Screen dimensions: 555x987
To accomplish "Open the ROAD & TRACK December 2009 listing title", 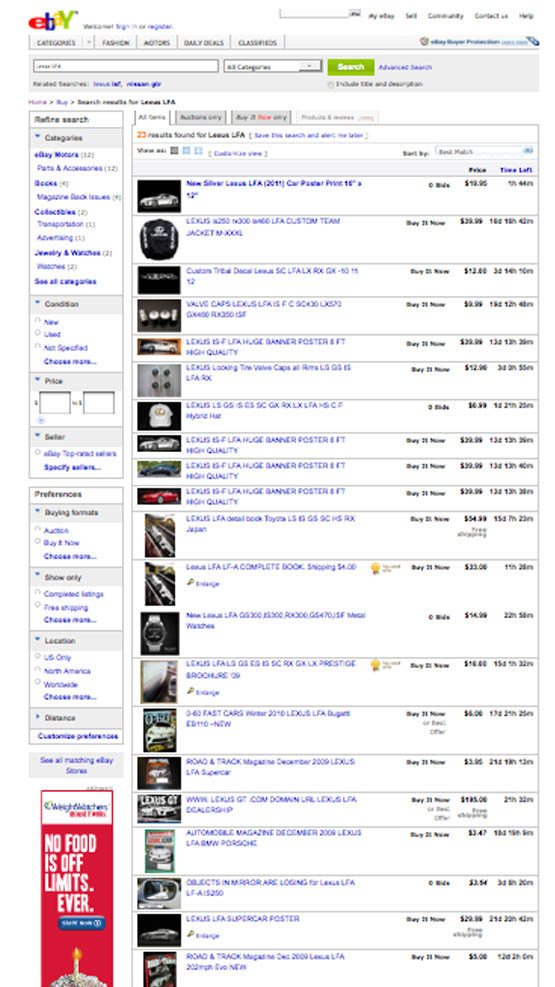I will pyautogui.click(x=271, y=767).
